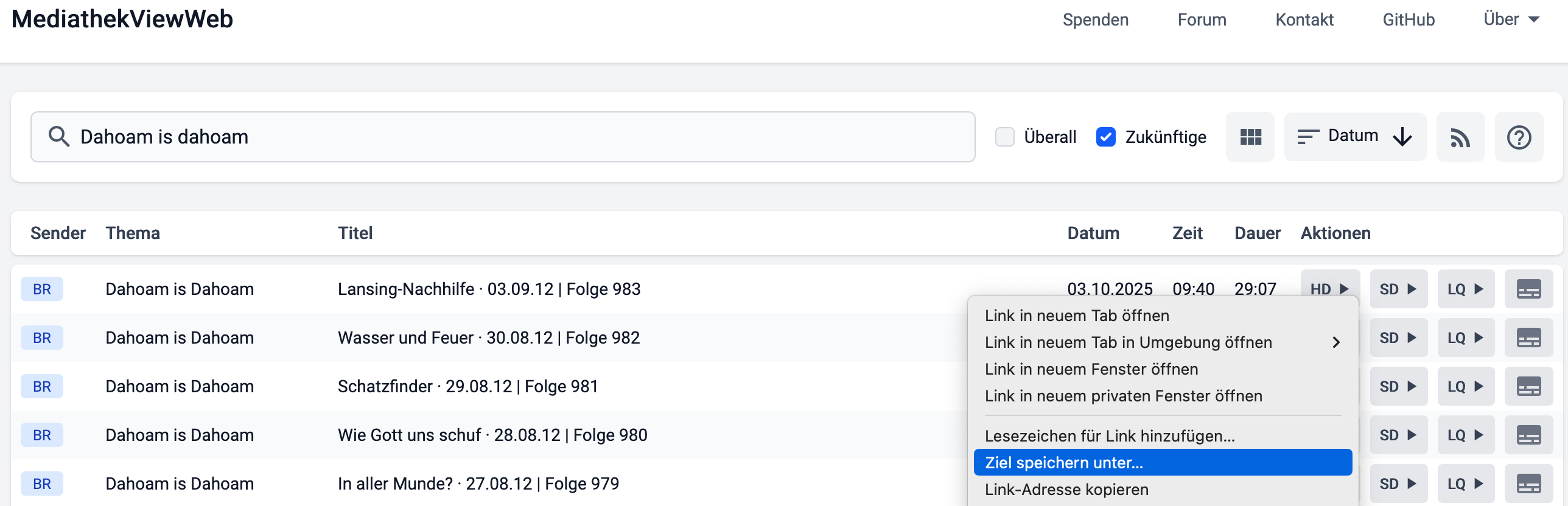The width and height of the screenshot is (1568, 506).
Task: Click the Zeit column header
Action: coord(1187,233)
